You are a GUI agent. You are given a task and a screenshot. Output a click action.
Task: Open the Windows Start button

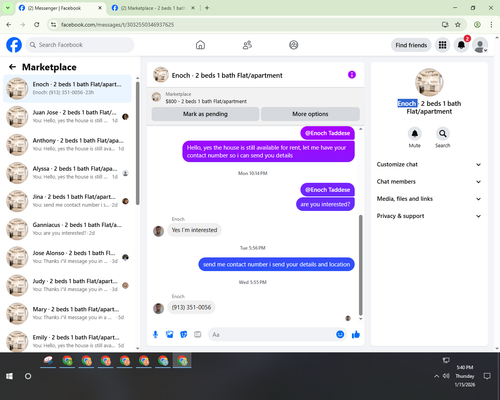(9, 376)
